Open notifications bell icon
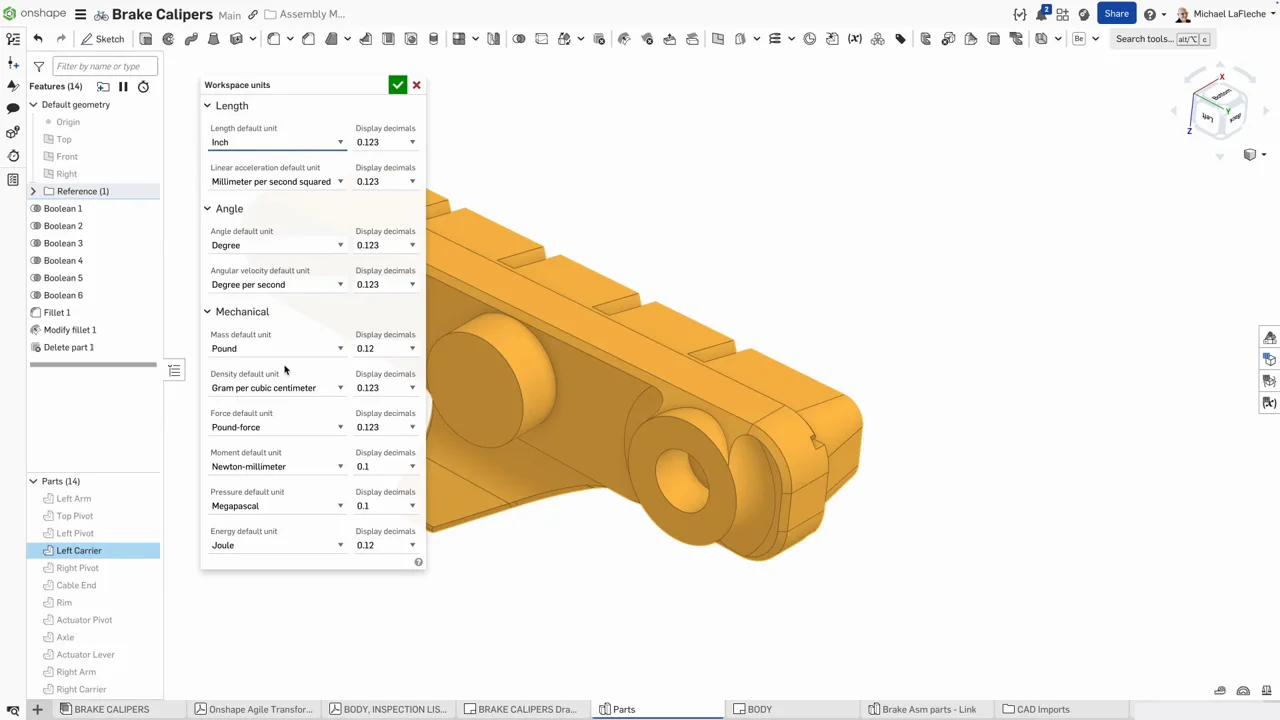Image resolution: width=1280 pixels, height=720 pixels. 1042,14
